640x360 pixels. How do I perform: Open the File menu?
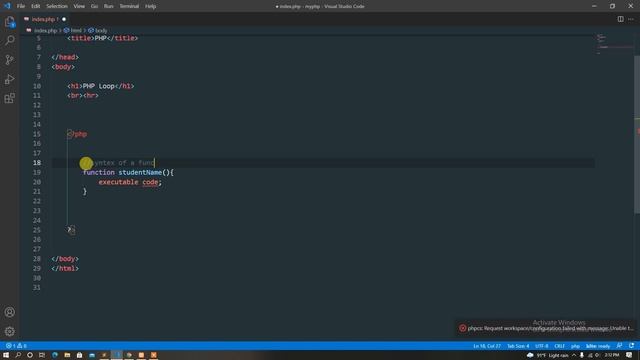[21, 6]
